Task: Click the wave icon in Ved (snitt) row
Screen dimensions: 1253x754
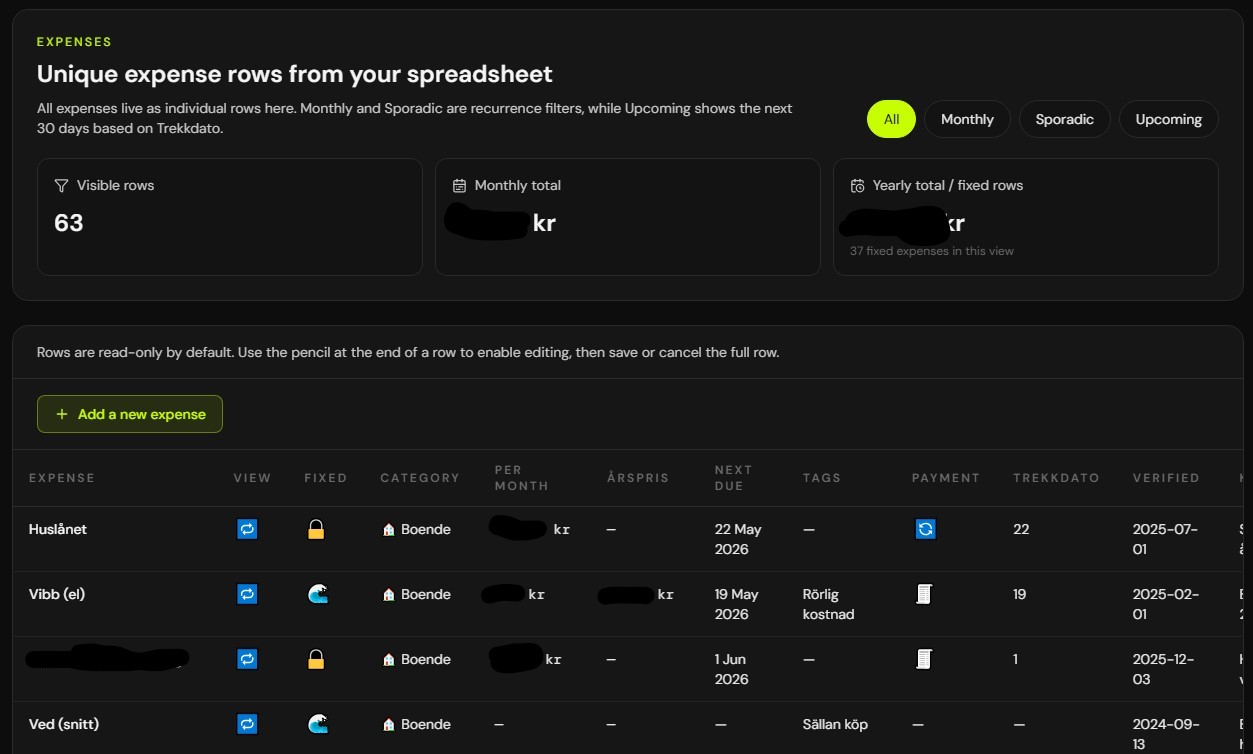Action: [x=317, y=724]
